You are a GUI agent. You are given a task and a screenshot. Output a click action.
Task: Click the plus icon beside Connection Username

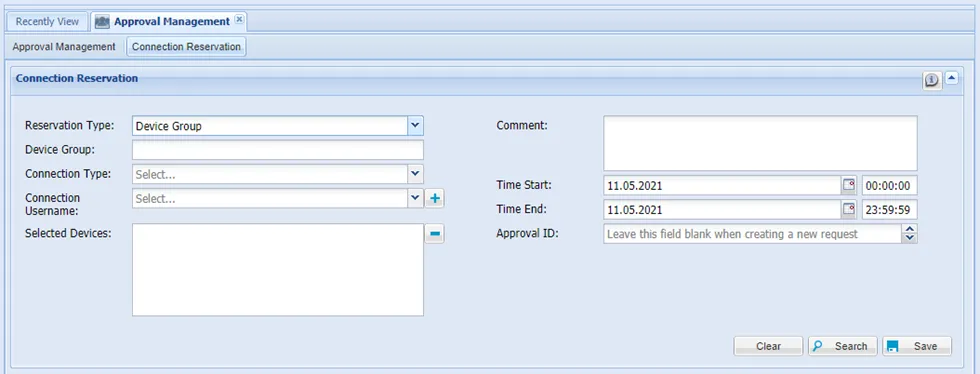coord(435,199)
